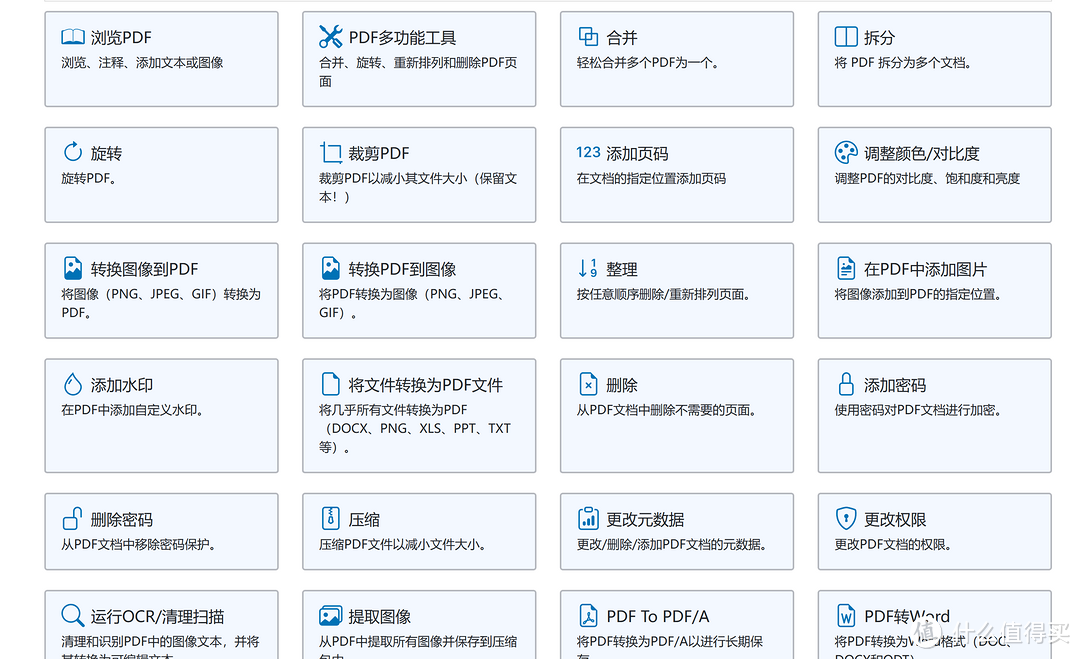Viewport: 1080px width, 659px height.
Task: Click the file-with-X 删除 icon
Action: click(x=588, y=384)
